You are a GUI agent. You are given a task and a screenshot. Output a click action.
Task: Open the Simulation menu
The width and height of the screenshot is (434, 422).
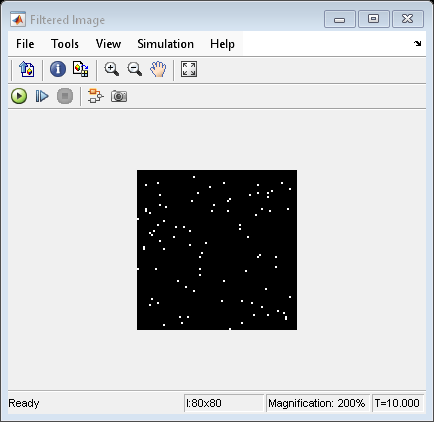[165, 44]
